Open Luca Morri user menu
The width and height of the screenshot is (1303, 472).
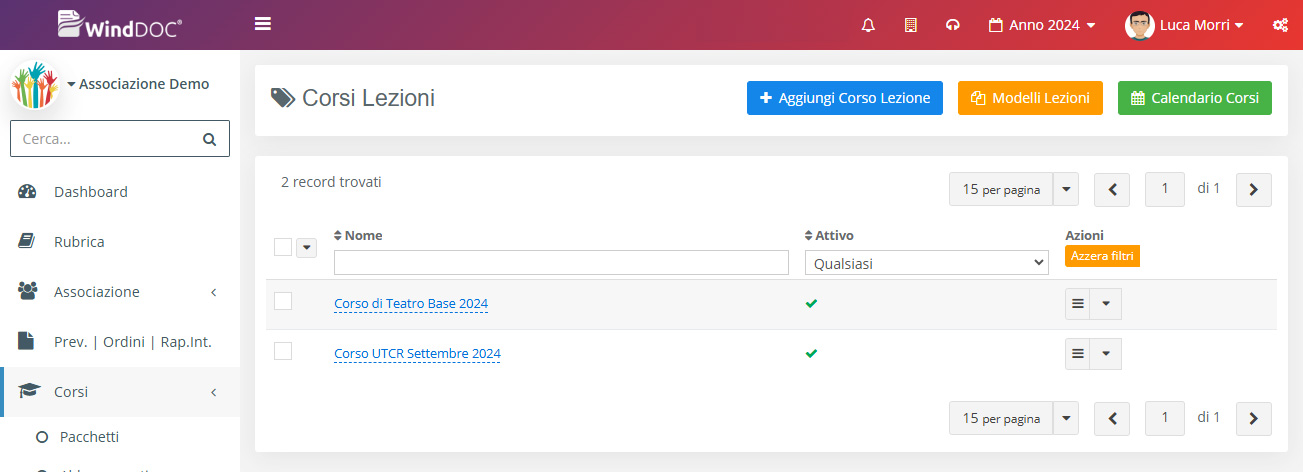click(x=1185, y=25)
